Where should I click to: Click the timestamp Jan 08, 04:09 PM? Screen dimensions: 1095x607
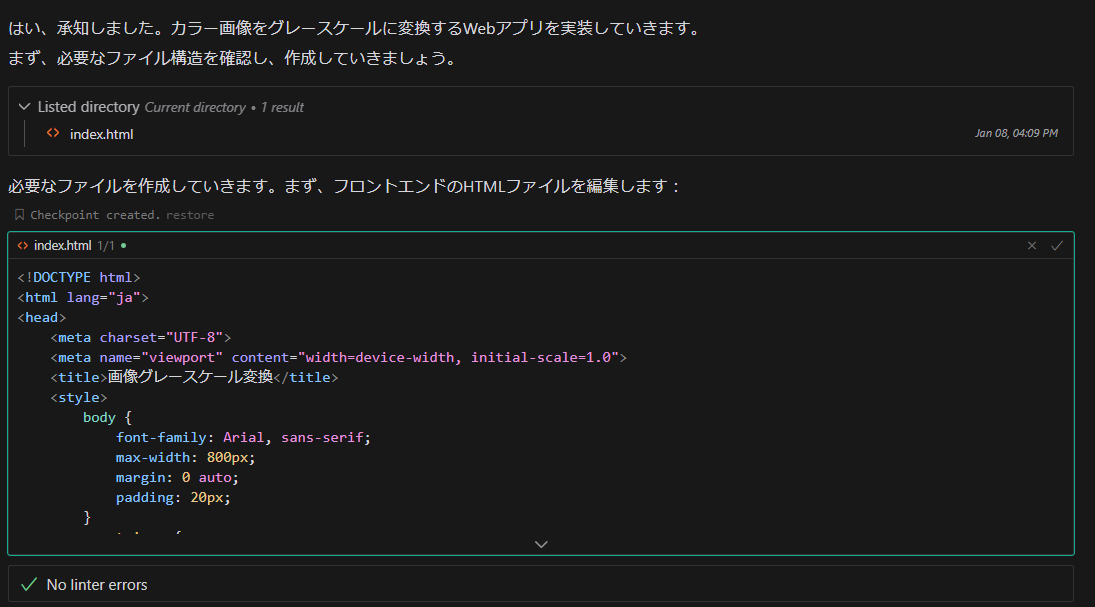(x=1017, y=133)
